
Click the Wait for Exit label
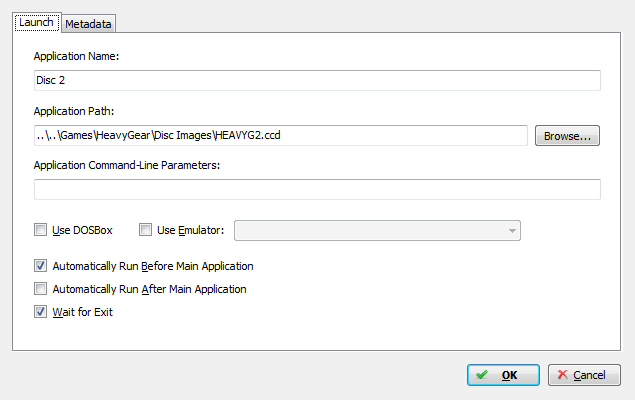(83, 312)
